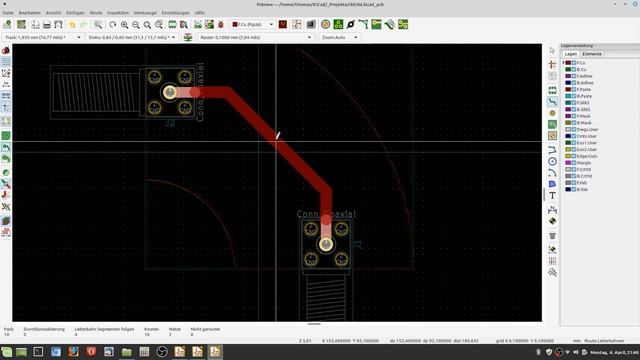Select the Add keepout area tool
The image size is (640, 360).
[x=552, y=136]
